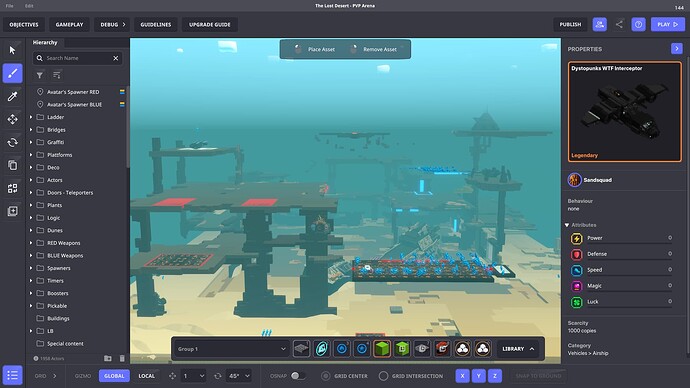The height and width of the screenshot is (388, 690).
Task: Toggle the Z axis button
Action: [495, 376]
